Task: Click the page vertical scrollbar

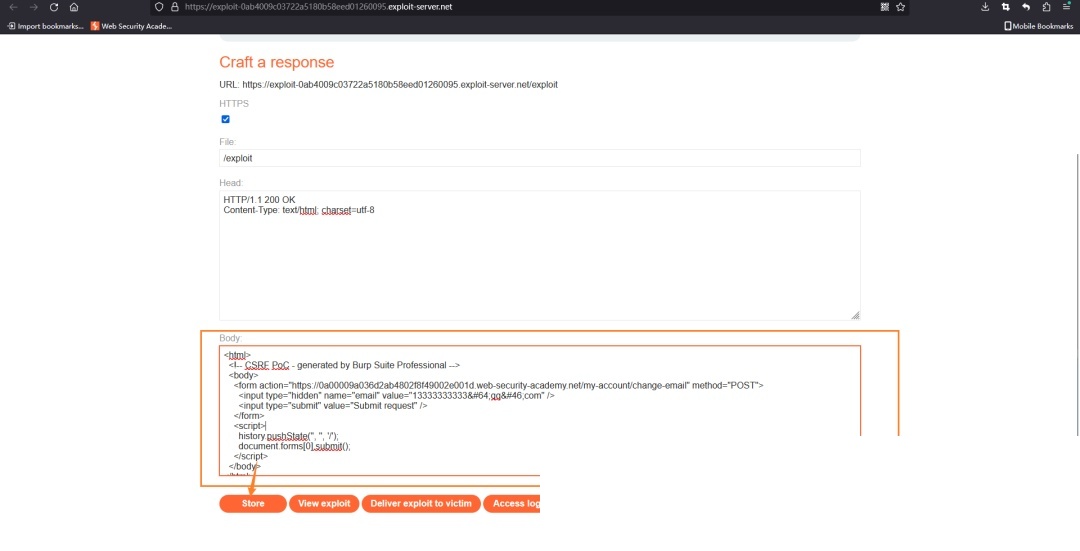Action: 1077,294
